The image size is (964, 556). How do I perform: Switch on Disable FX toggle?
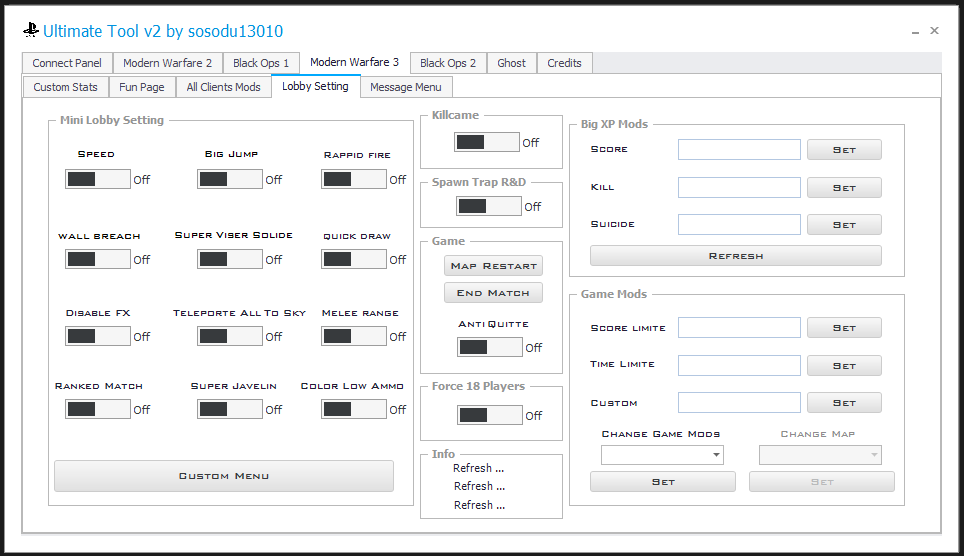click(x=98, y=336)
